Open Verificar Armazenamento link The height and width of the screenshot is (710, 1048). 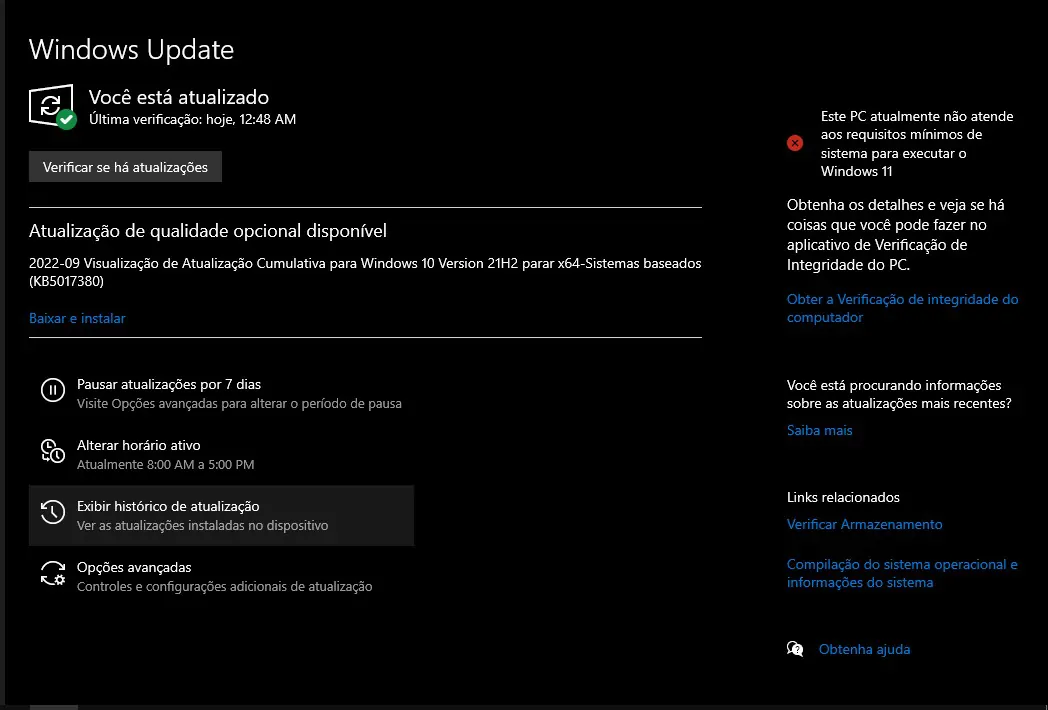[864, 524]
